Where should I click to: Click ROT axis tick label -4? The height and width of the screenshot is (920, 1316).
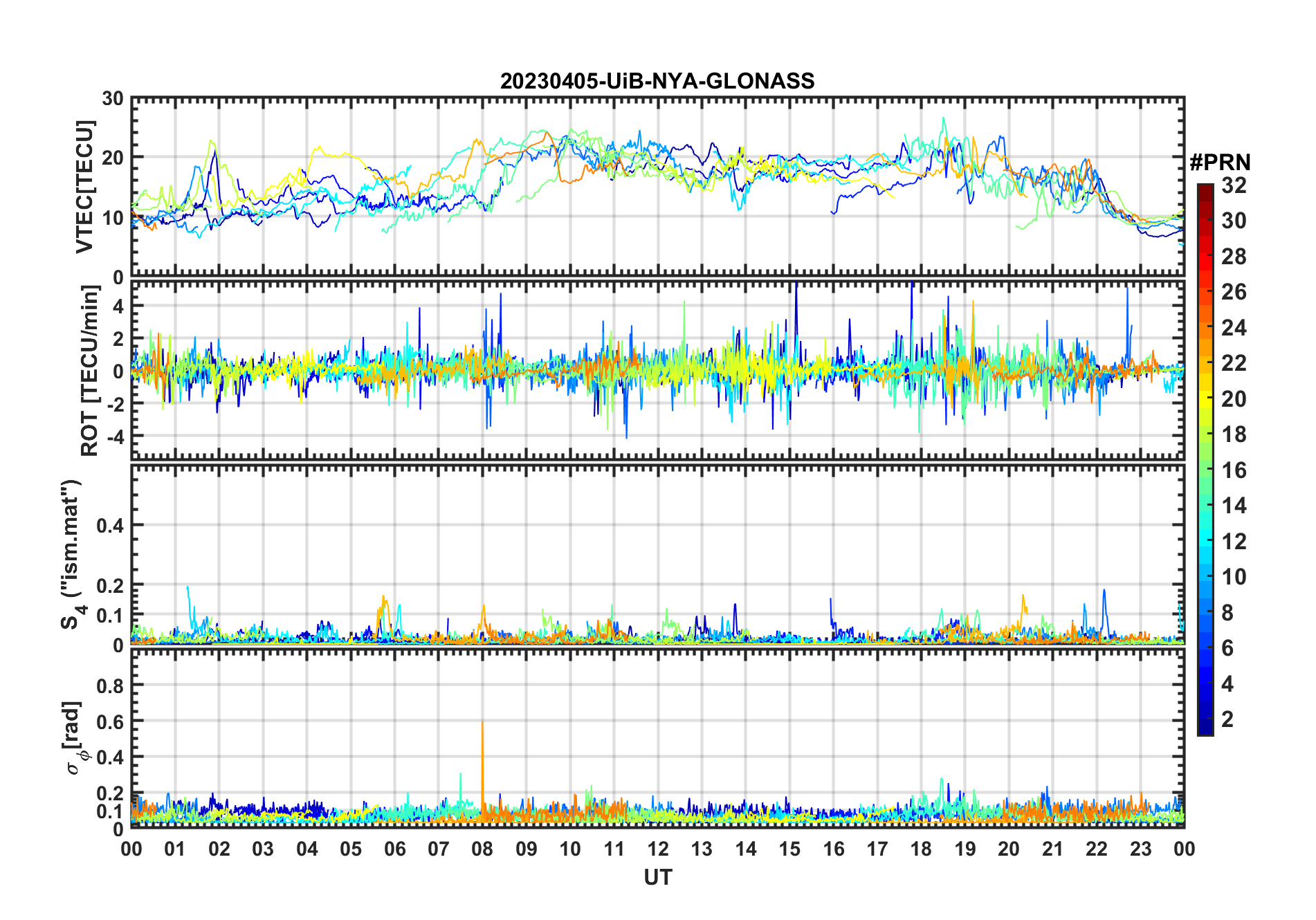tap(116, 436)
